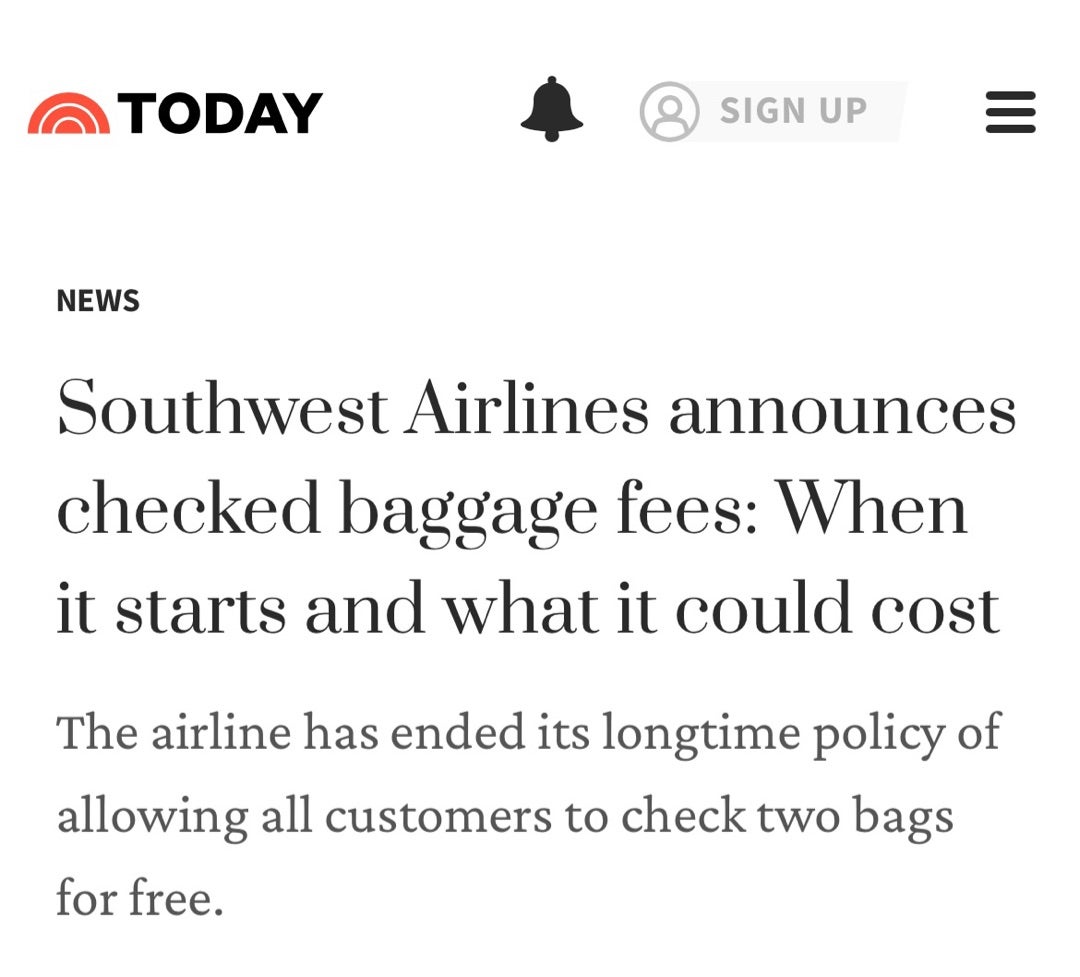Open the hamburger menu
Image resolution: width=1080 pixels, height=977 pixels.
pyautogui.click(x=1010, y=112)
